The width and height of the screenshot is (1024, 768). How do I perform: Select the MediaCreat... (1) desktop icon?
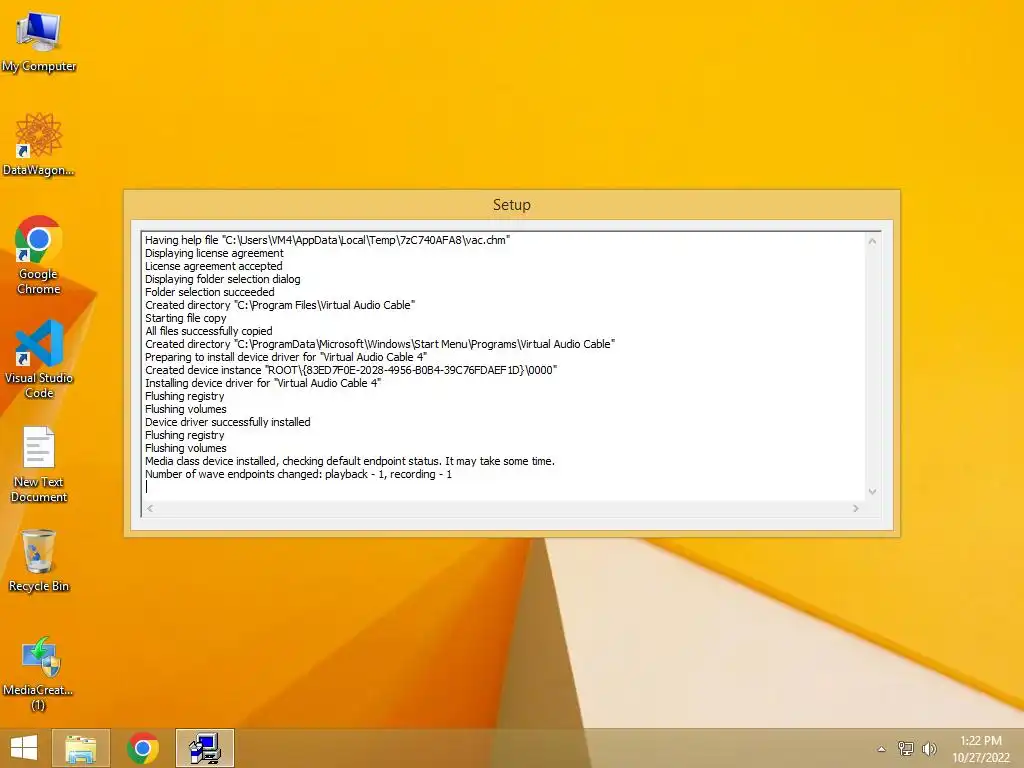pos(39,673)
